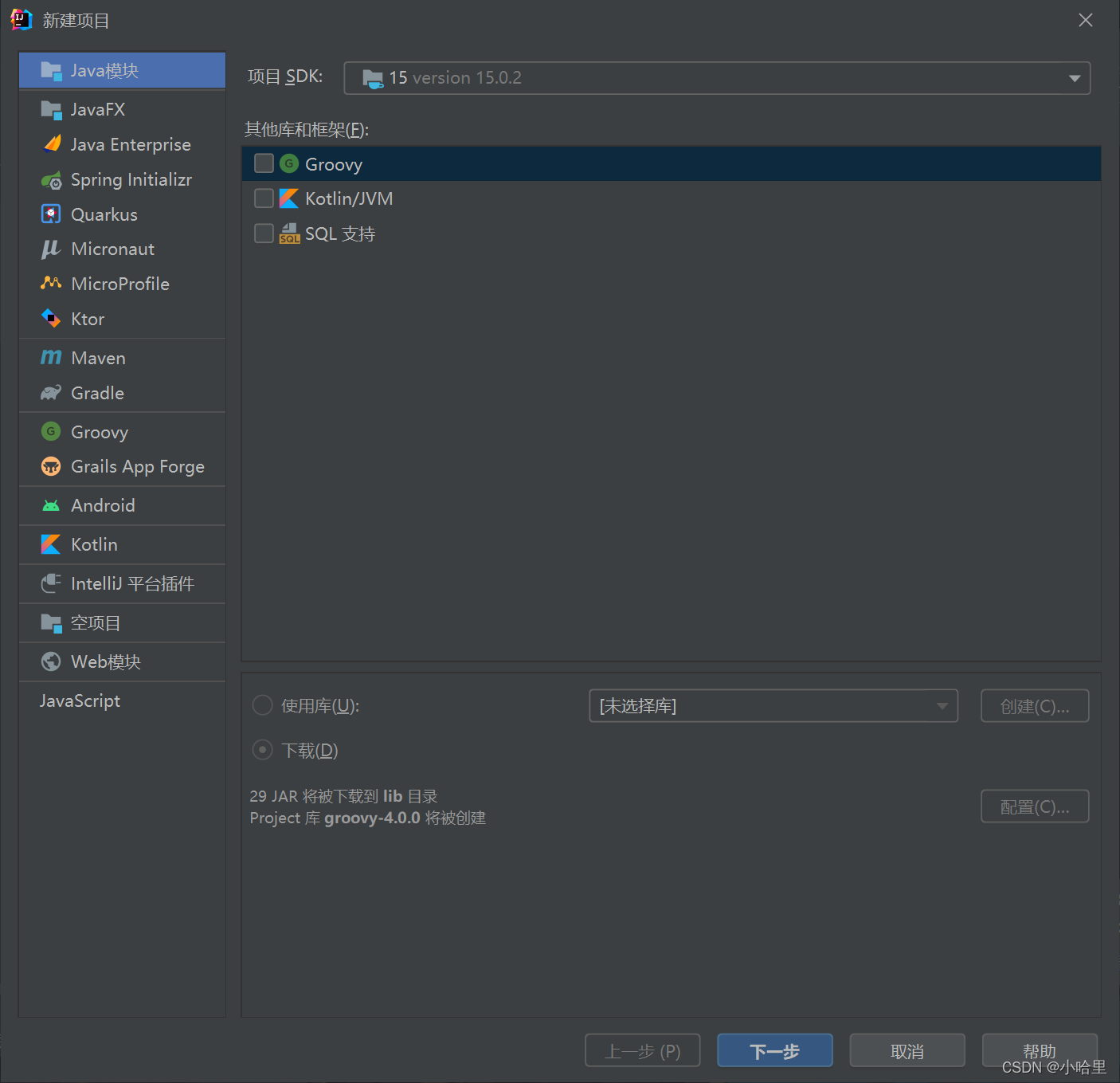The image size is (1120, 1083).
Task: Enable the Groovy framework checkbox
Action: (x=264, y=163)
